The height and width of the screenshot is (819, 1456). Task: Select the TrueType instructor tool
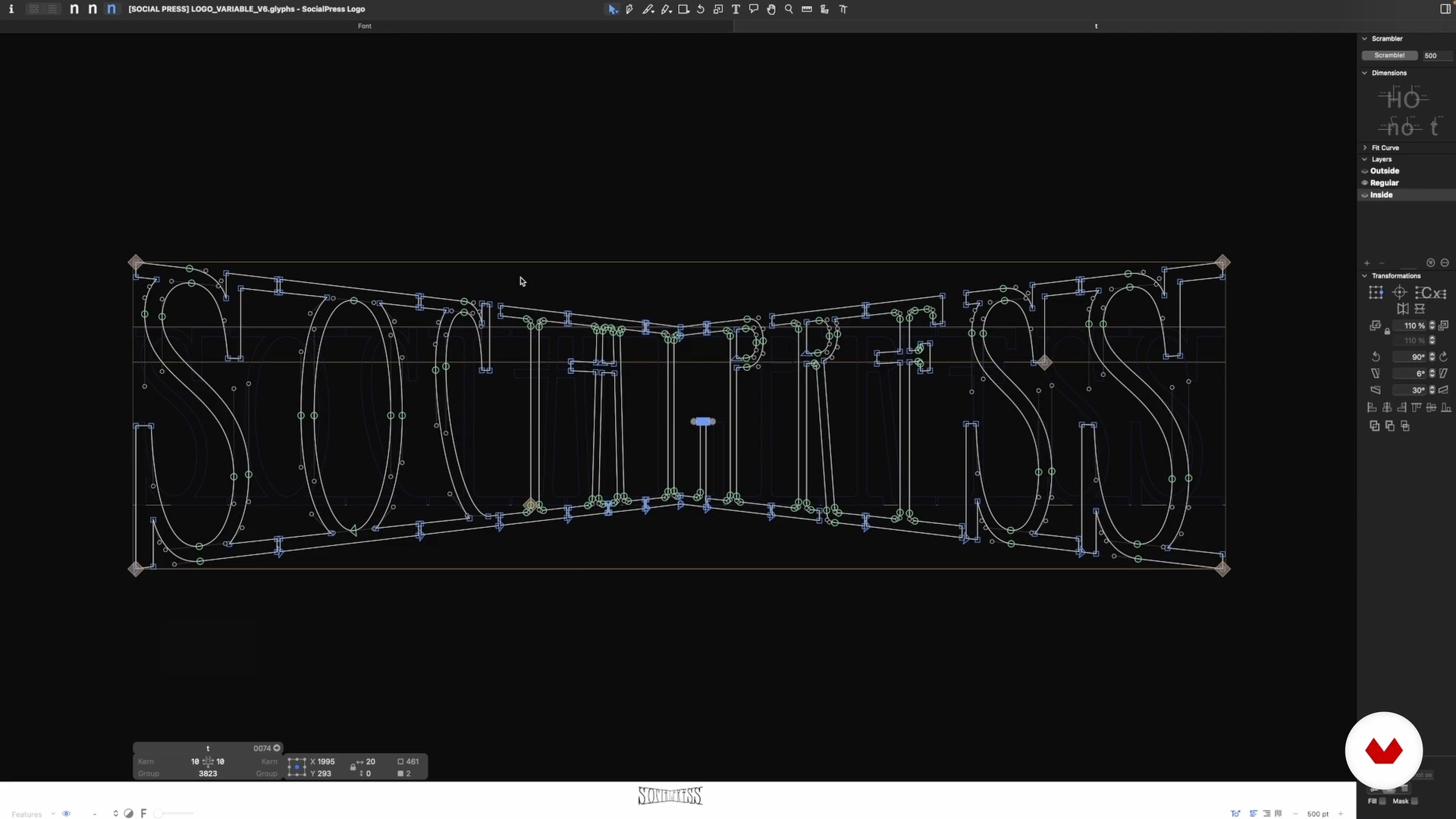coord(843,9)
